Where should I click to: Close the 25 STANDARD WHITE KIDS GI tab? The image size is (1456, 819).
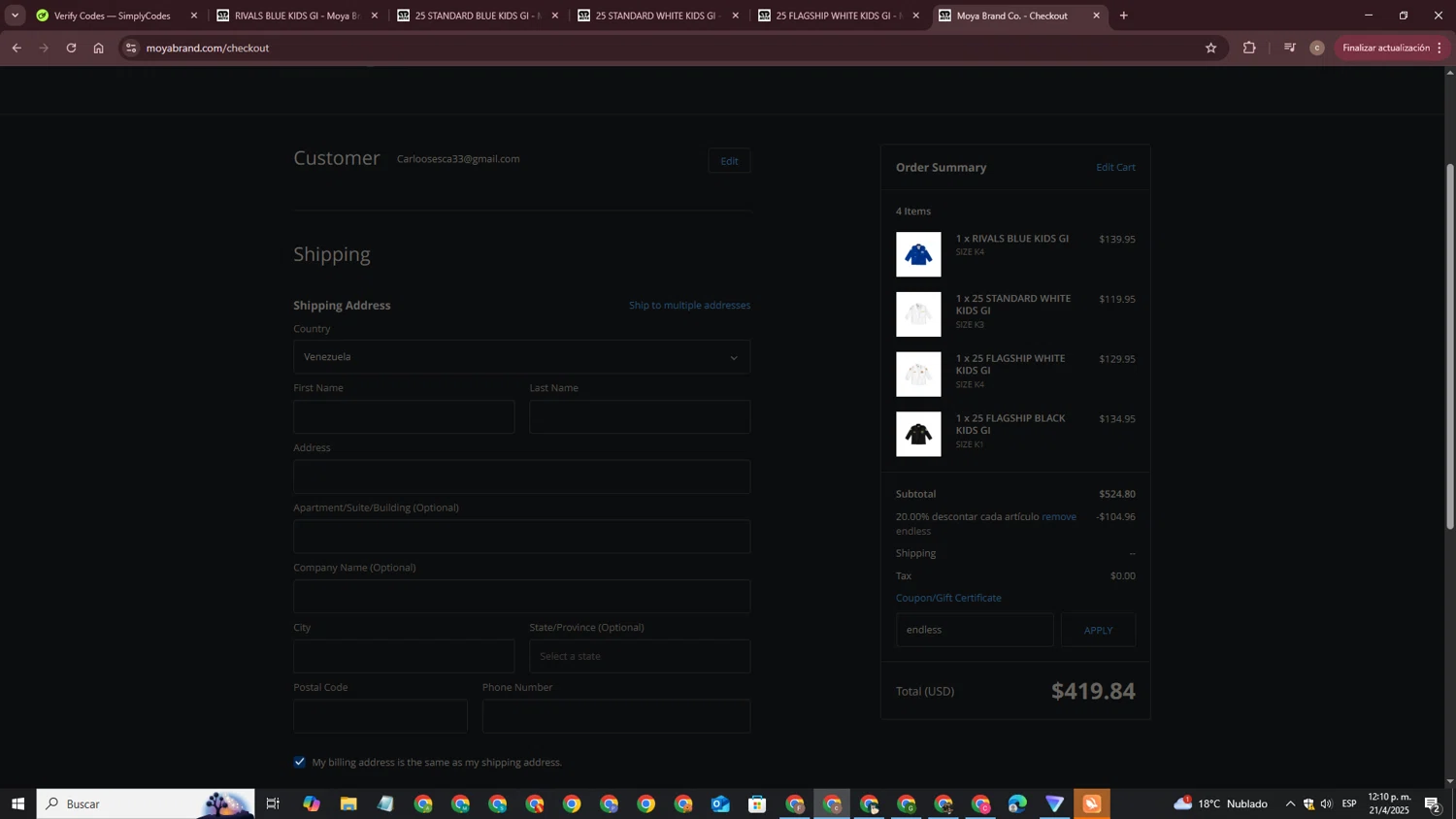pyautogui.click(x=735, y=16)
